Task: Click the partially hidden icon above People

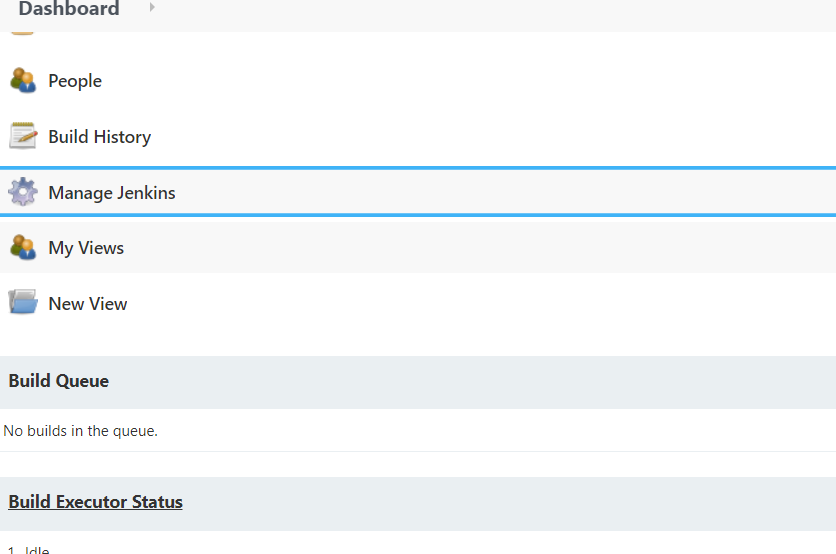Action: point(22,33)
